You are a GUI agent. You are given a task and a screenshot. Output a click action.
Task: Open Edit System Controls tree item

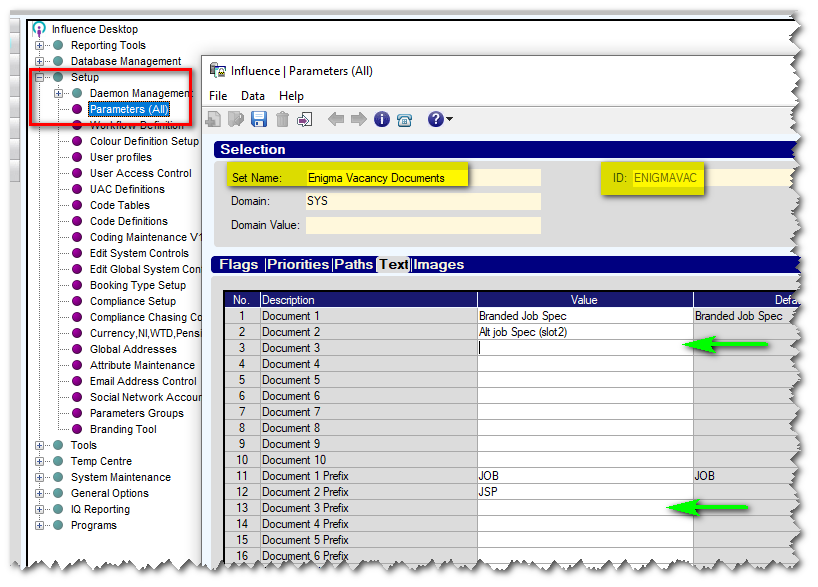click(x=139, y=253)
